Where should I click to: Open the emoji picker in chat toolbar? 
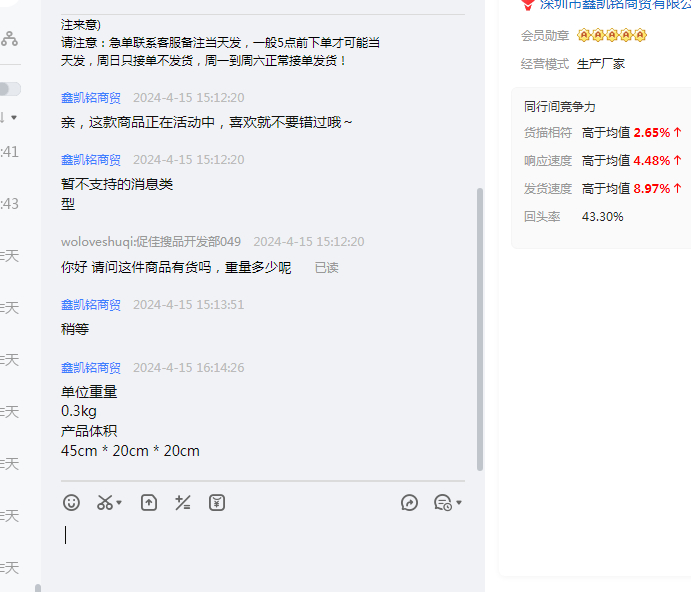(71, 503)
